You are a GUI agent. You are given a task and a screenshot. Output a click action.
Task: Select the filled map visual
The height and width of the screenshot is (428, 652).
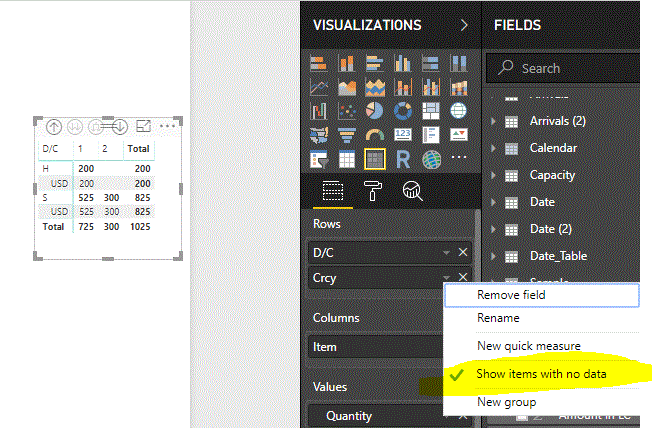(x=319, y=135)
